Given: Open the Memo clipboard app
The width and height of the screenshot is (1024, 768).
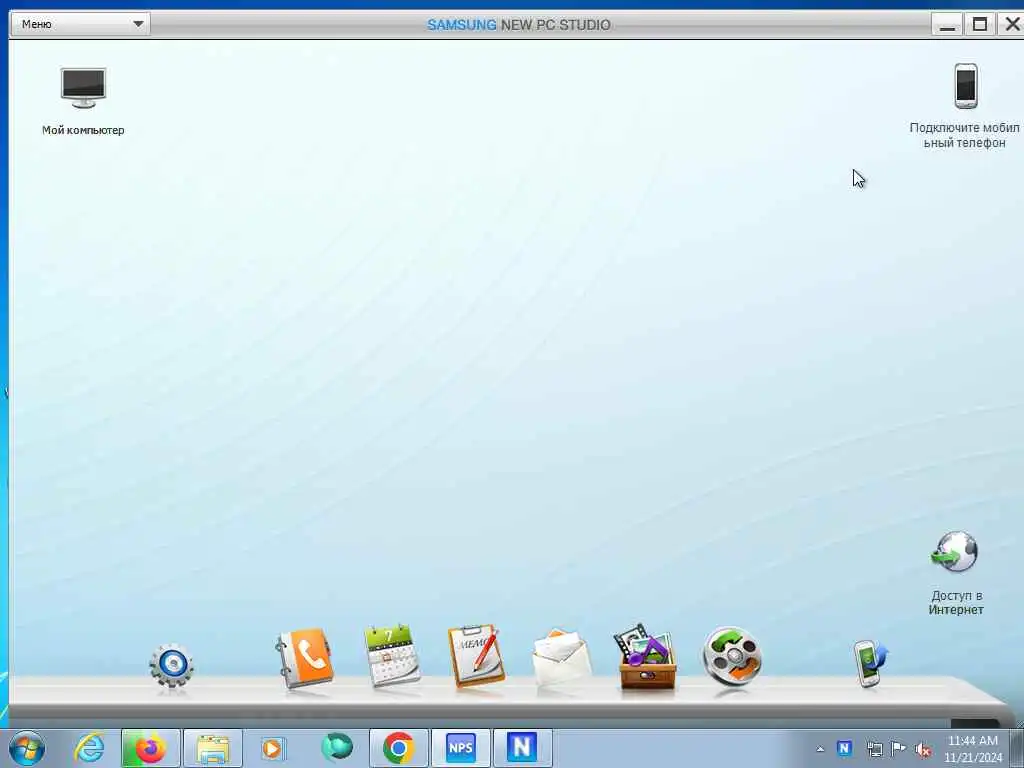Looking at the screenshot, I should (x=476, y=656).
